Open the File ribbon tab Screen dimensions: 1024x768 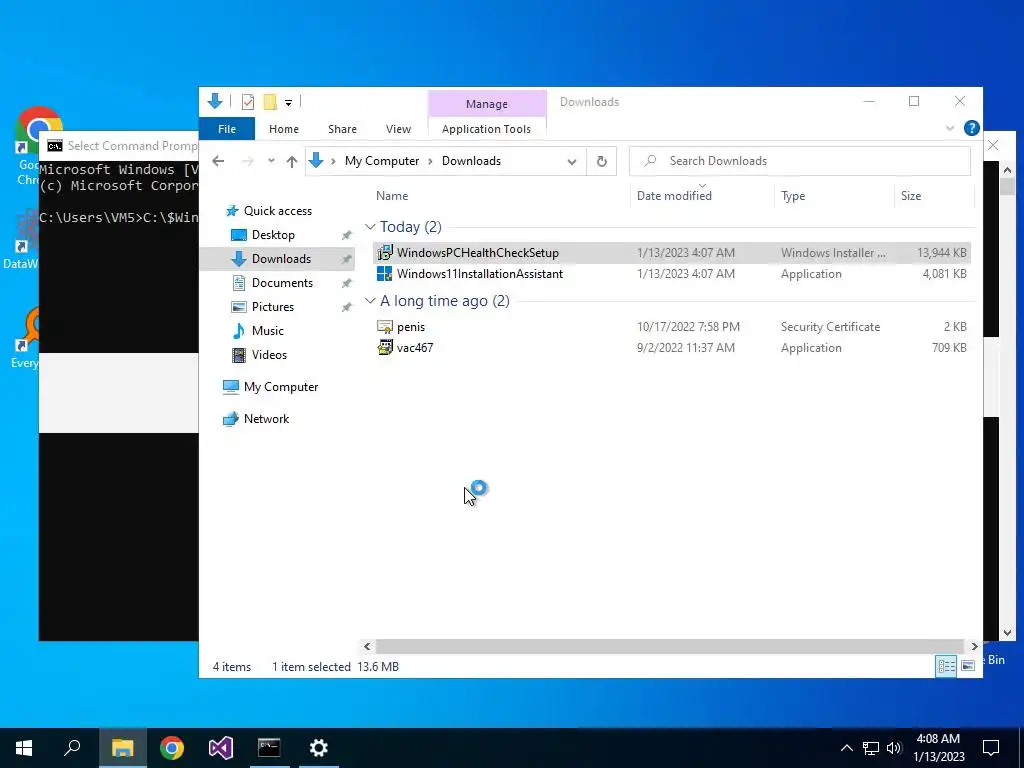coord(227,129)
